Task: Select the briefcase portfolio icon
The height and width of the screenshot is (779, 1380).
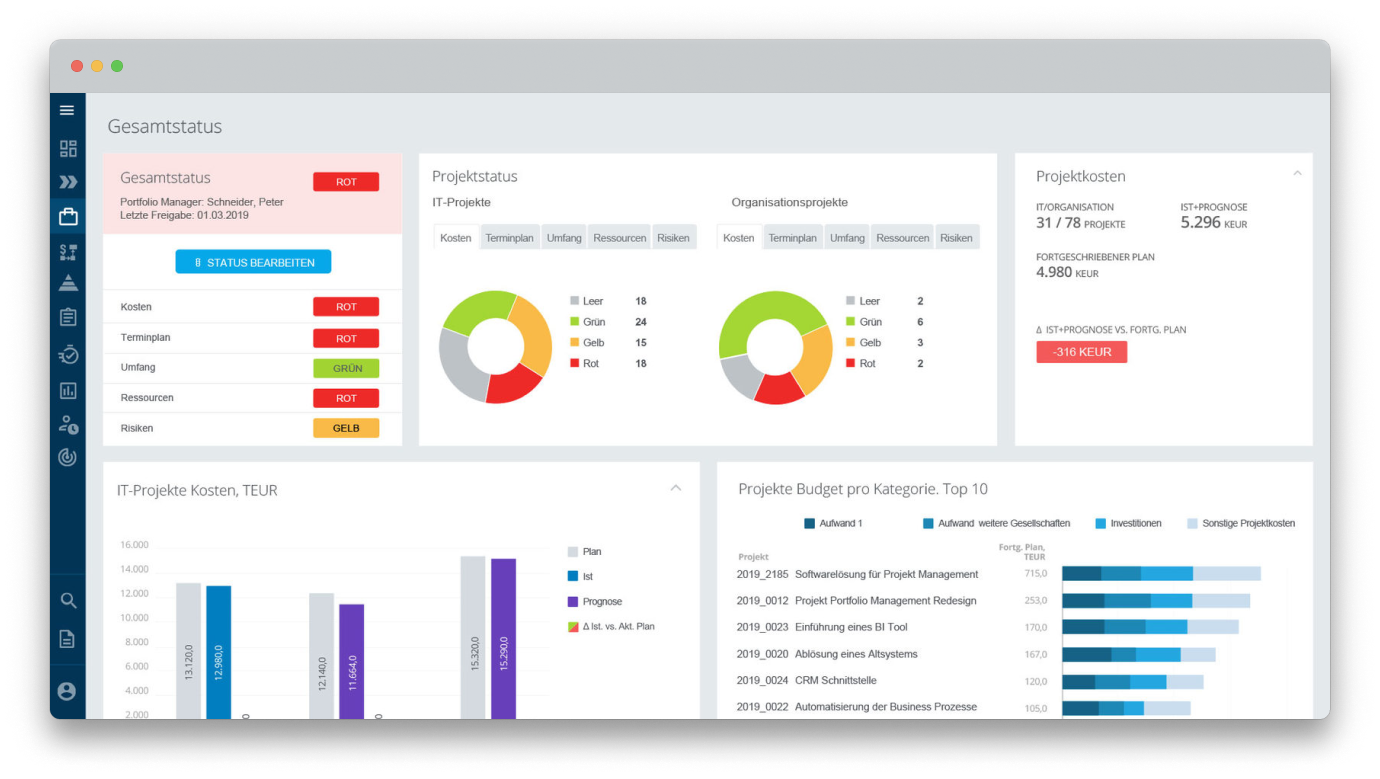Action: [68, 216]
